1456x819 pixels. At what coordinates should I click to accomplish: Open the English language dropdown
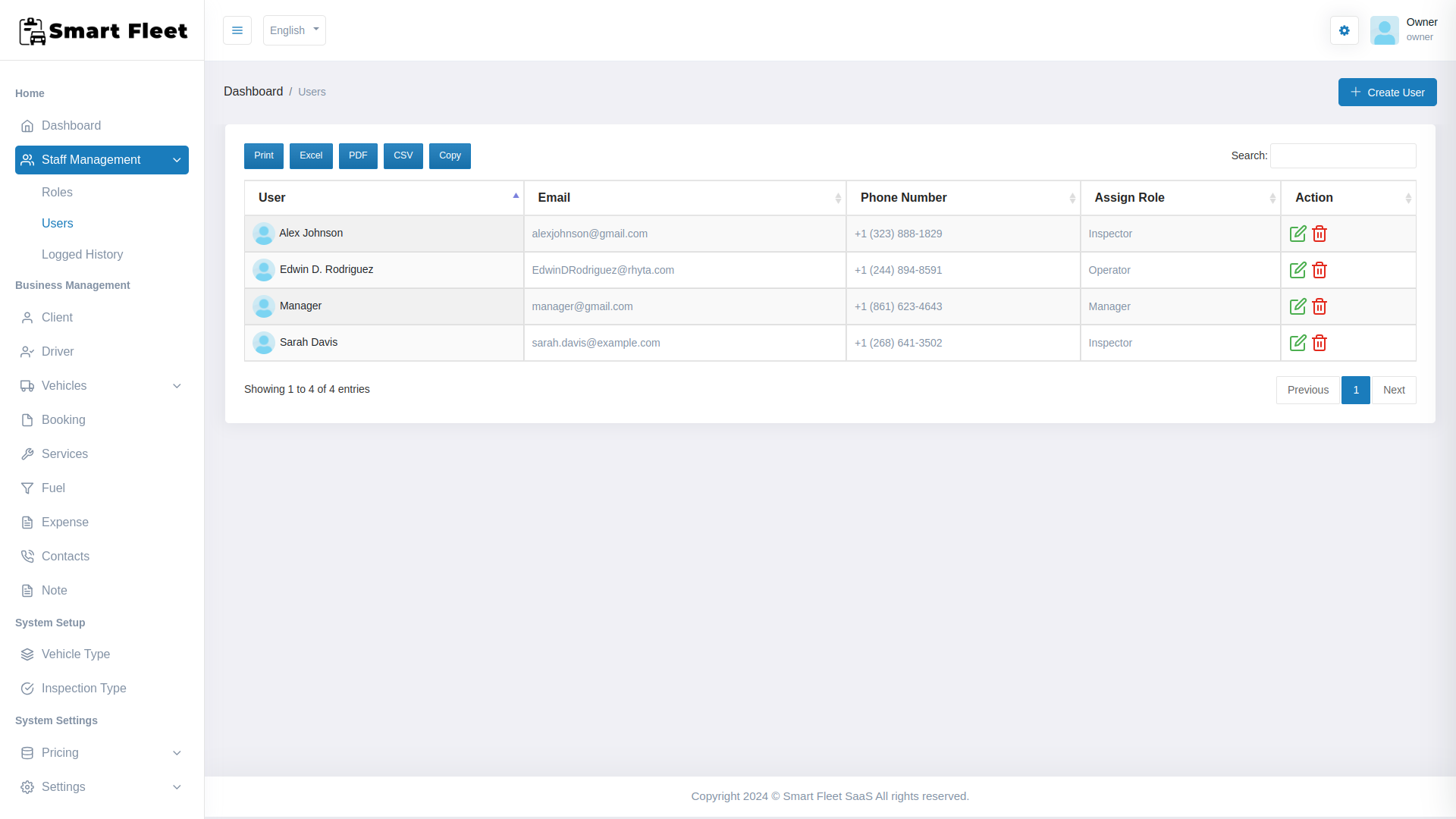point(294,30)
